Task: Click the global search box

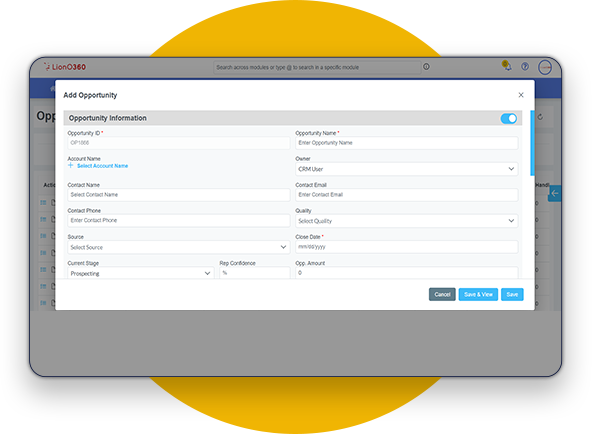Action: (317, 67)
